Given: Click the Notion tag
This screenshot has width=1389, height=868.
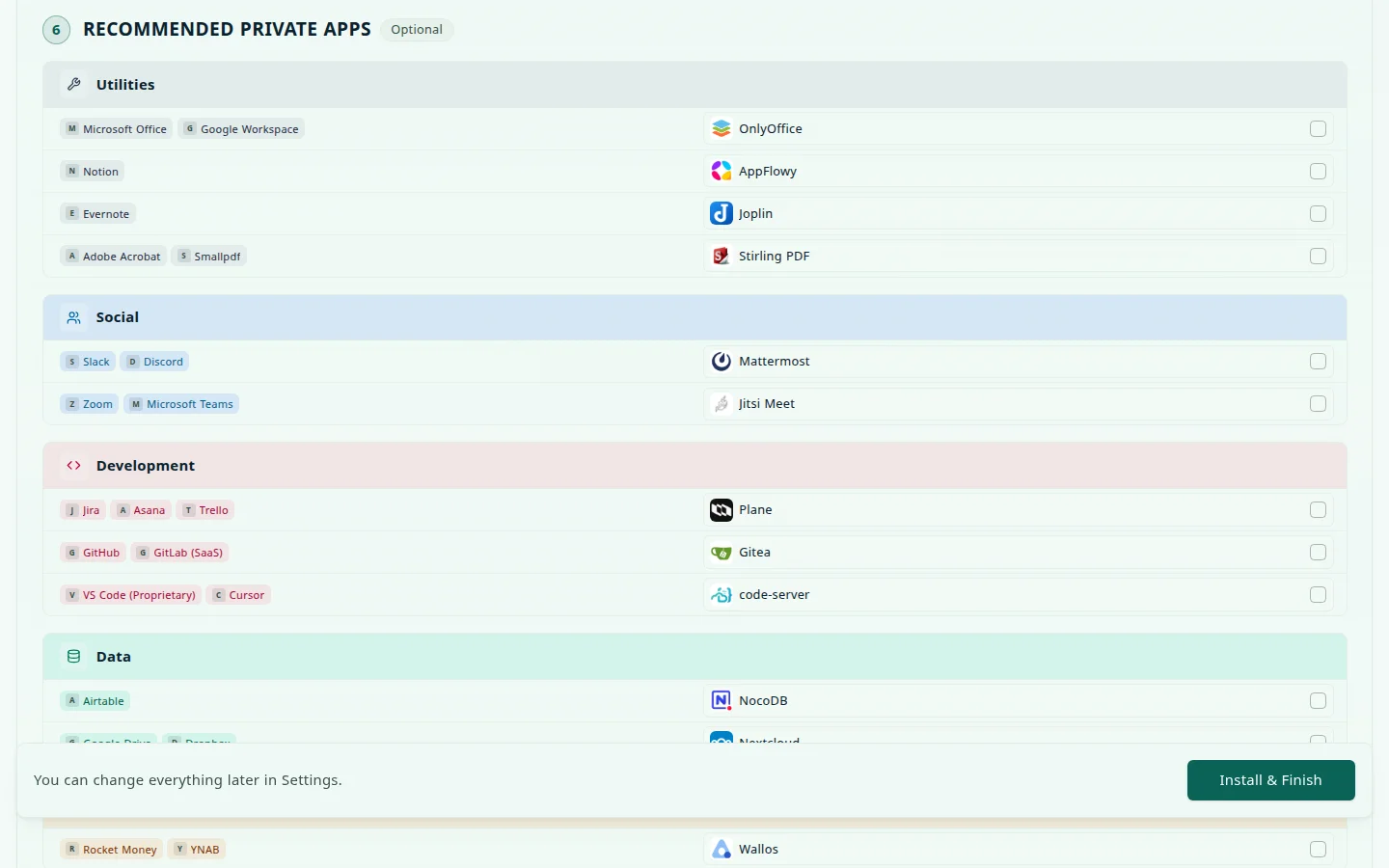Looking at the screenshot, I should (x=93, y=171).
